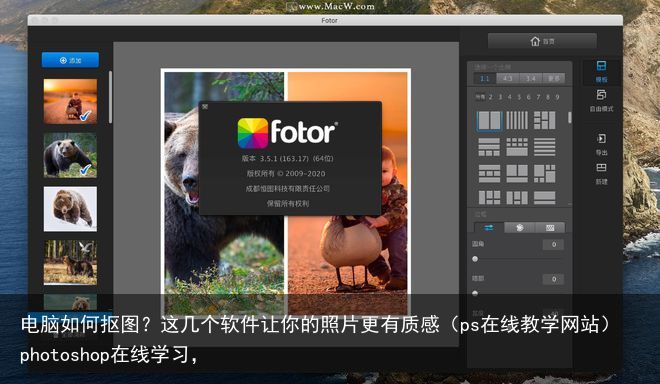Select the bears in woods thumbnail

click(x=70, y=262)
